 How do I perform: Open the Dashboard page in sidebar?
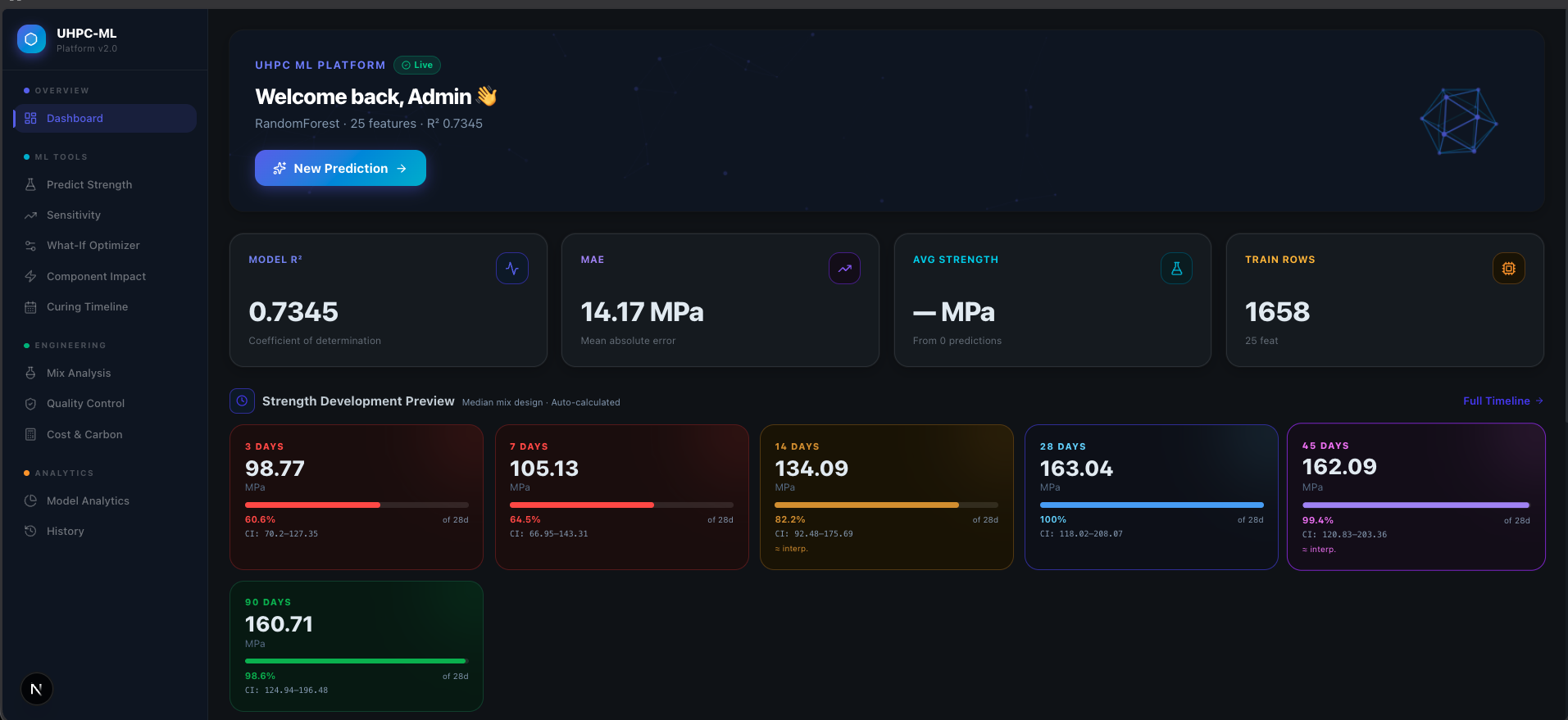click(x=75, y=119)
